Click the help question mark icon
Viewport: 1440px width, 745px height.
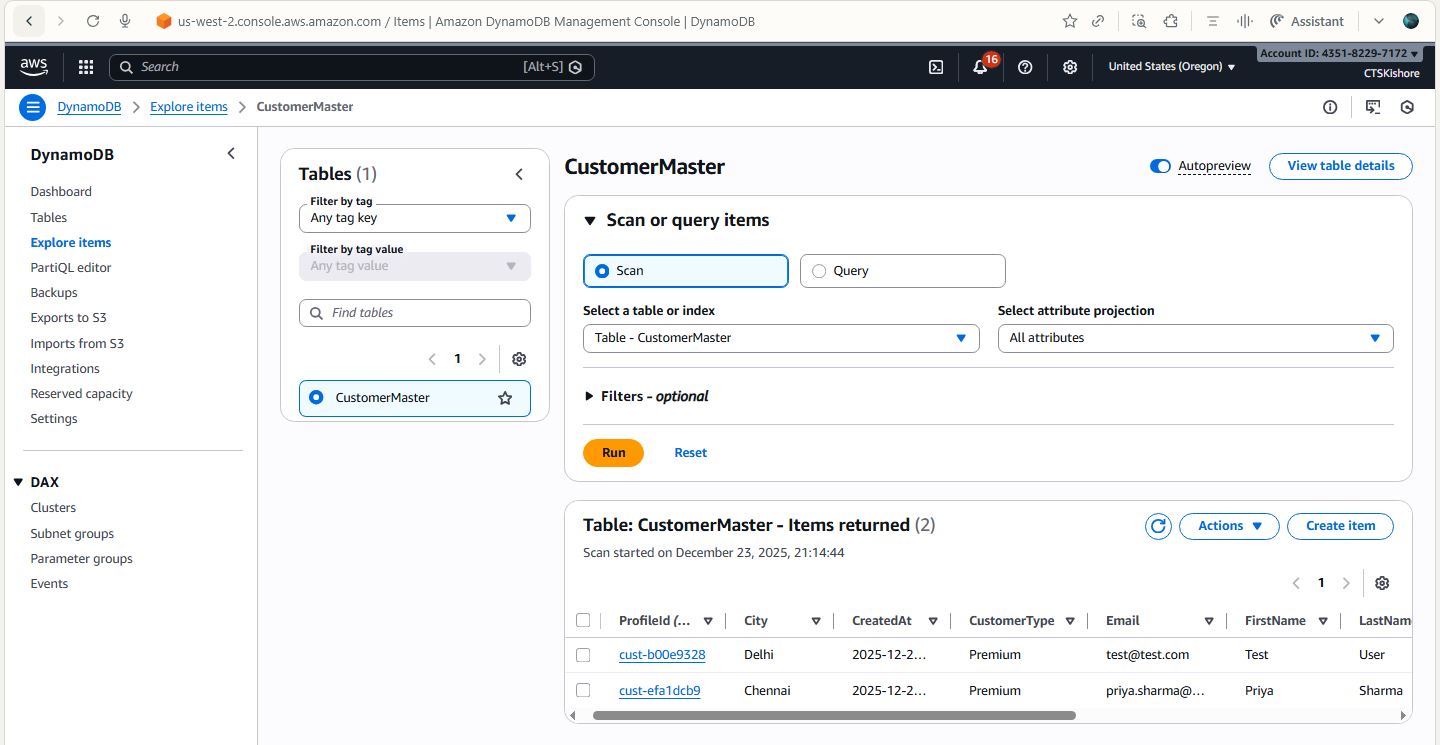click(1025, 67)
